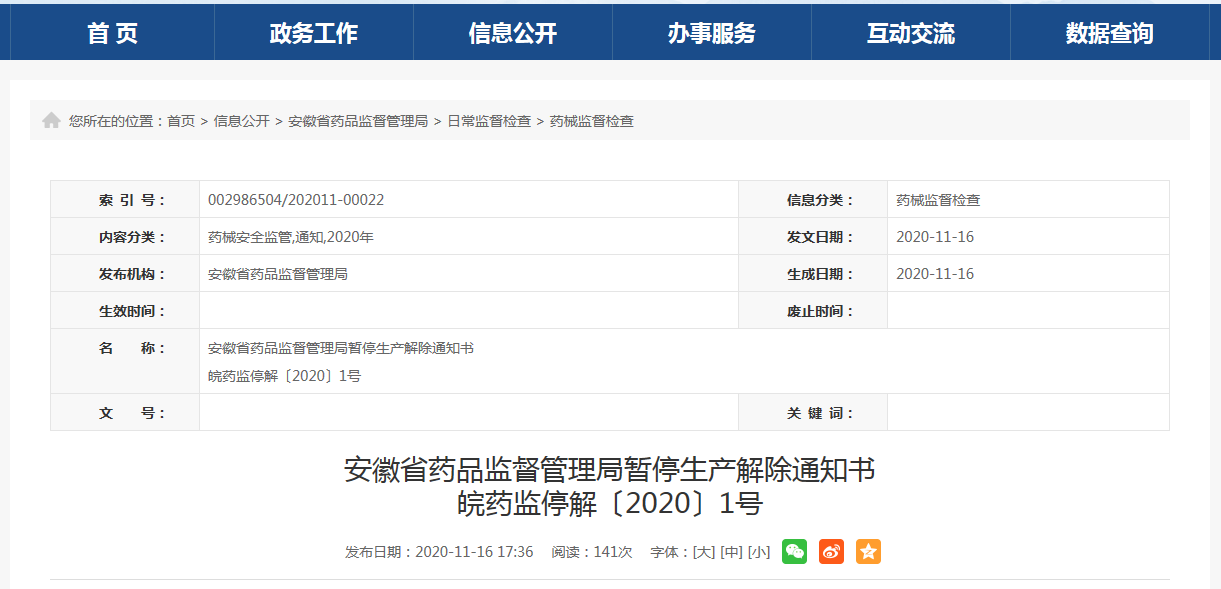The image size is (1221, 589).
Task: Open the 政务工作 navigation tab
Action: (313, 33)
